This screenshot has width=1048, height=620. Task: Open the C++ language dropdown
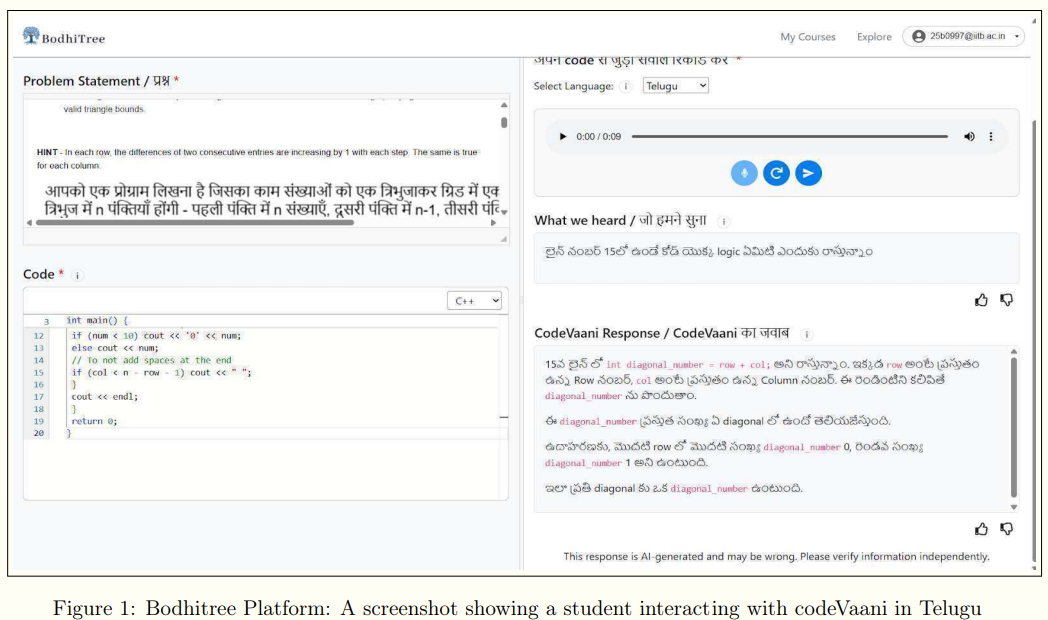click(475, 301)
